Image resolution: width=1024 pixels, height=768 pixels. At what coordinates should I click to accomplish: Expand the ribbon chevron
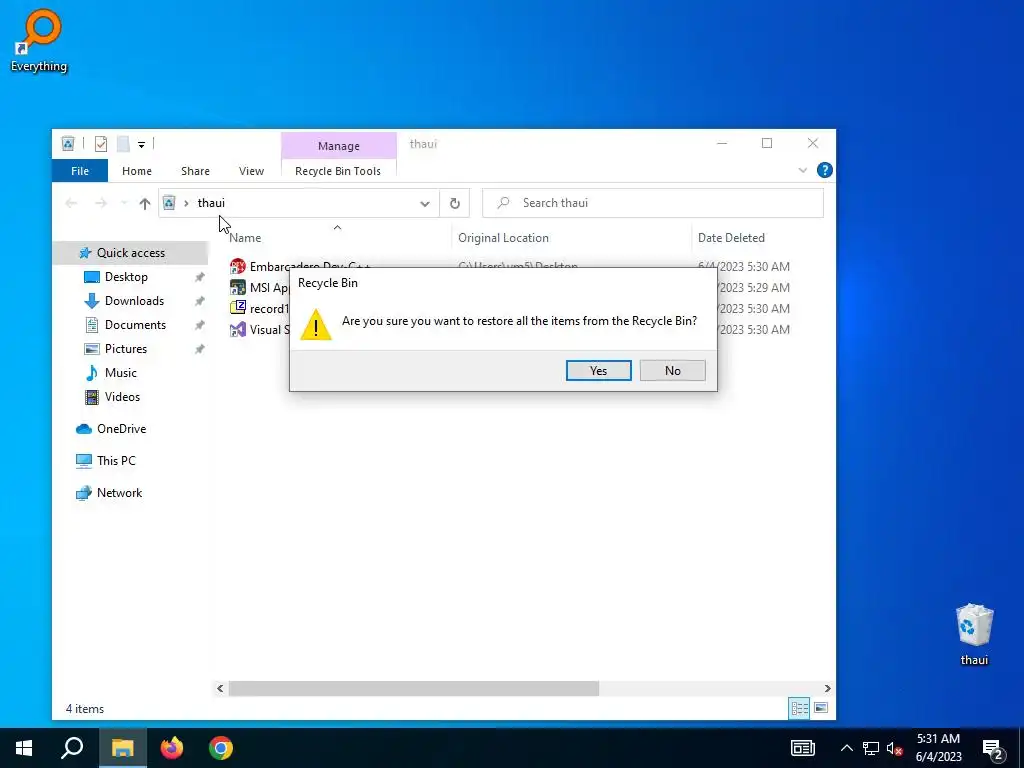coord(803,170)
